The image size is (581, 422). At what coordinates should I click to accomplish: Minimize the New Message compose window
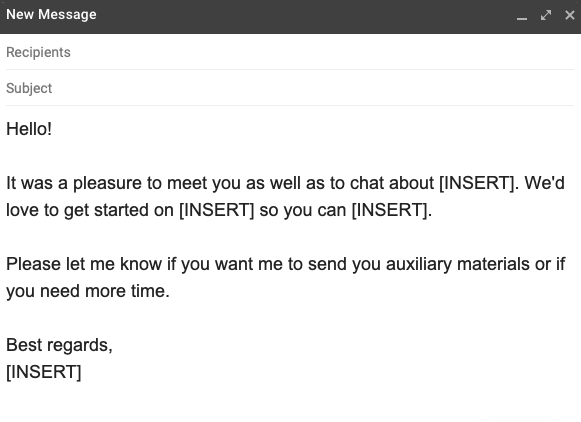pyautogui.click(x=522, y=16)
